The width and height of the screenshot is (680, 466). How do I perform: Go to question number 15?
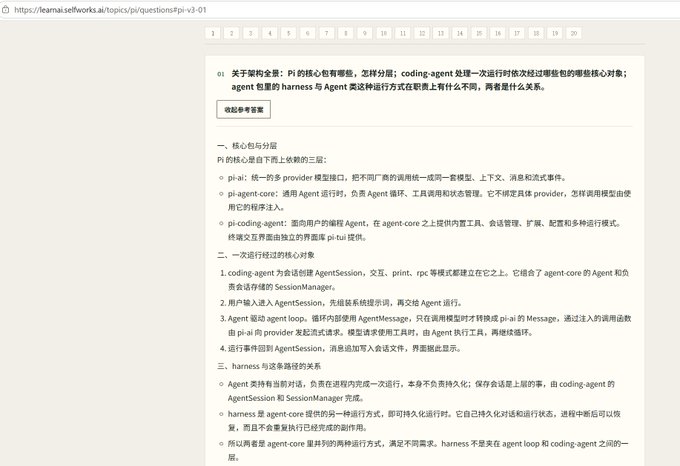coord(479,33)
